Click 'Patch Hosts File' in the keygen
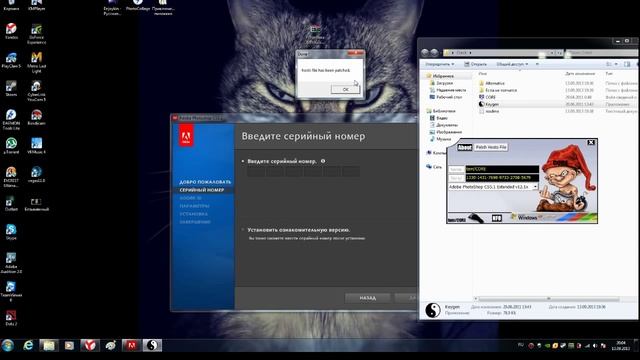This screenshot has width=640, height=360. pos(491,147)
